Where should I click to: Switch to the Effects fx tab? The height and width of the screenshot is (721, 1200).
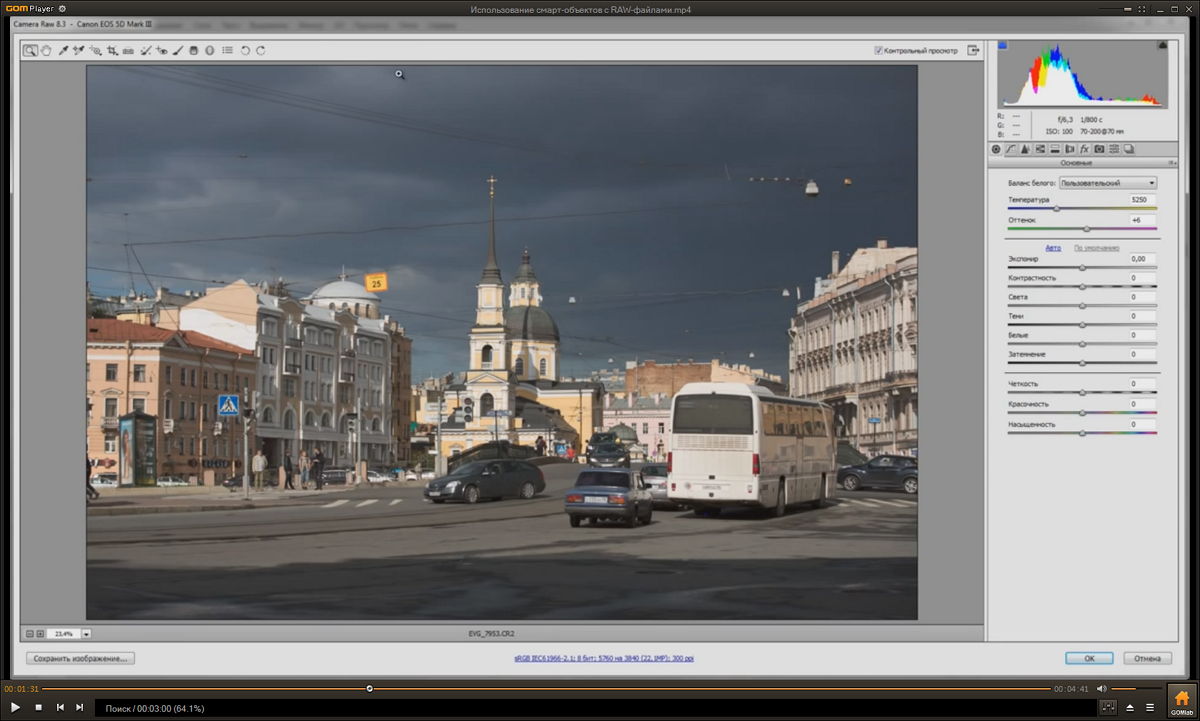tap(1084, 149)
